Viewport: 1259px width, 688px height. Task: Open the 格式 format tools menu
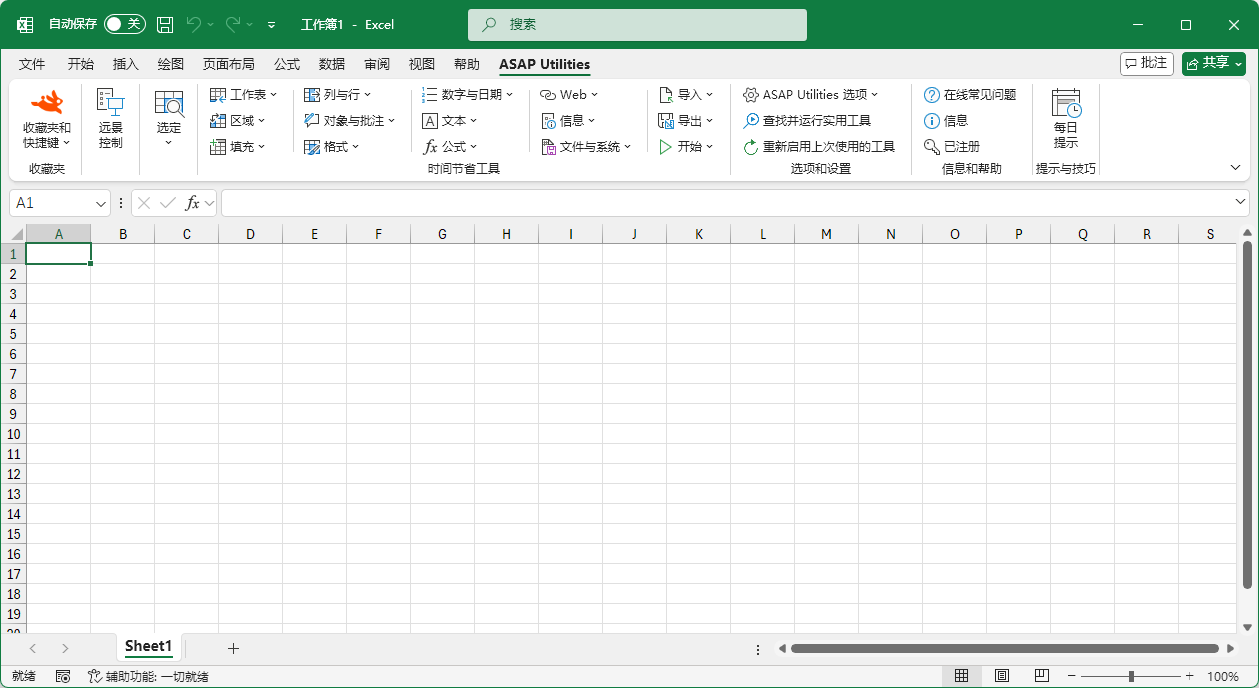pyautogui.click(x=331, y=147)
